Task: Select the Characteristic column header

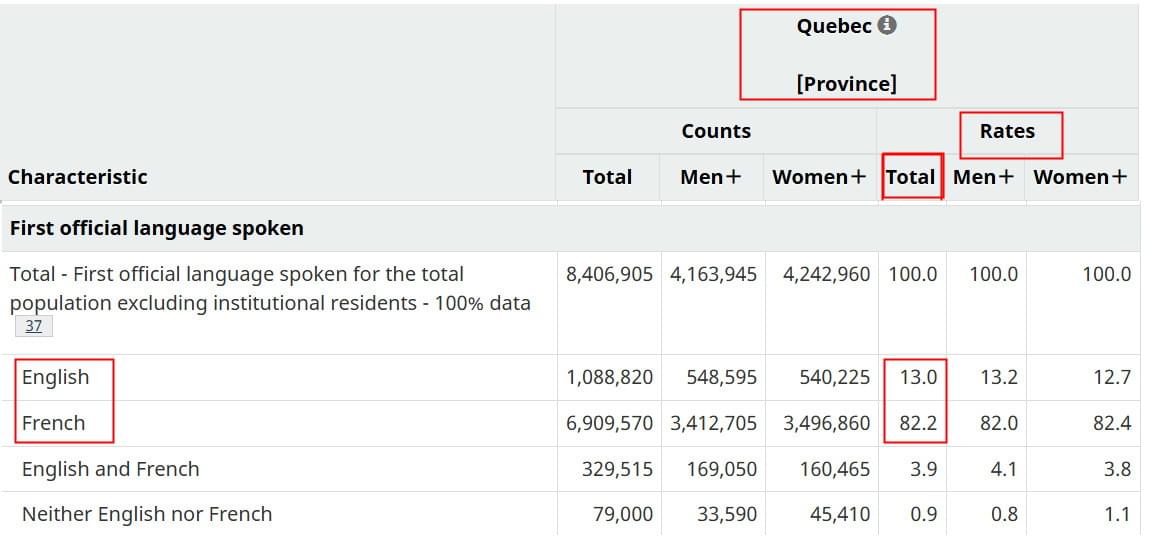Action: (78, 177)
